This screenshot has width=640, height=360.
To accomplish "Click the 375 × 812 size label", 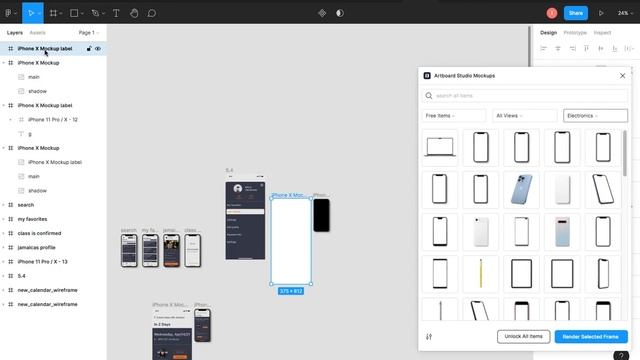I will [291, 291].
